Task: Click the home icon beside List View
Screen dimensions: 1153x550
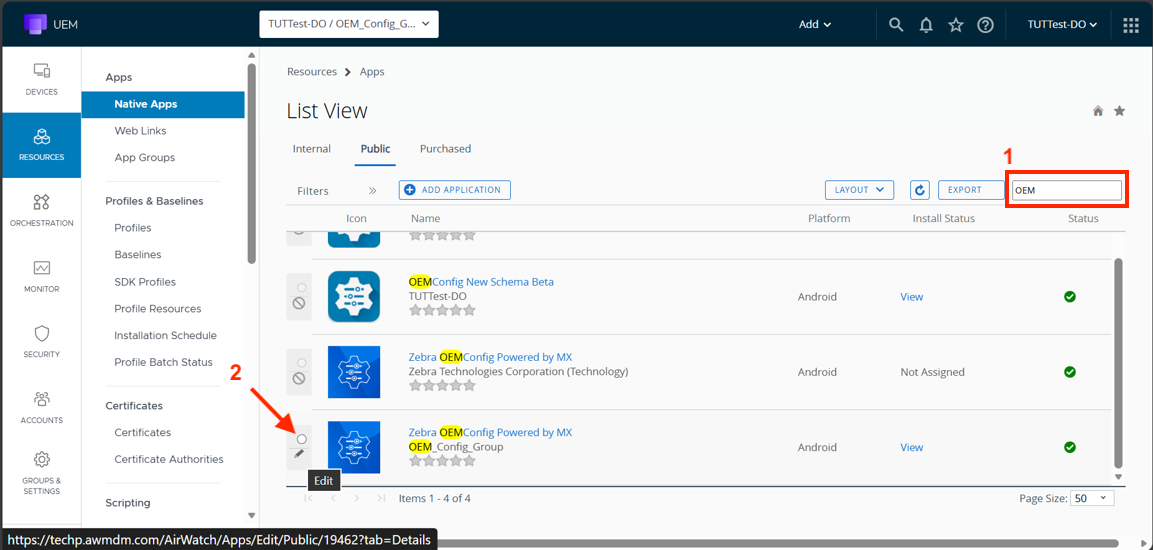Action: tap(1098, 111)
